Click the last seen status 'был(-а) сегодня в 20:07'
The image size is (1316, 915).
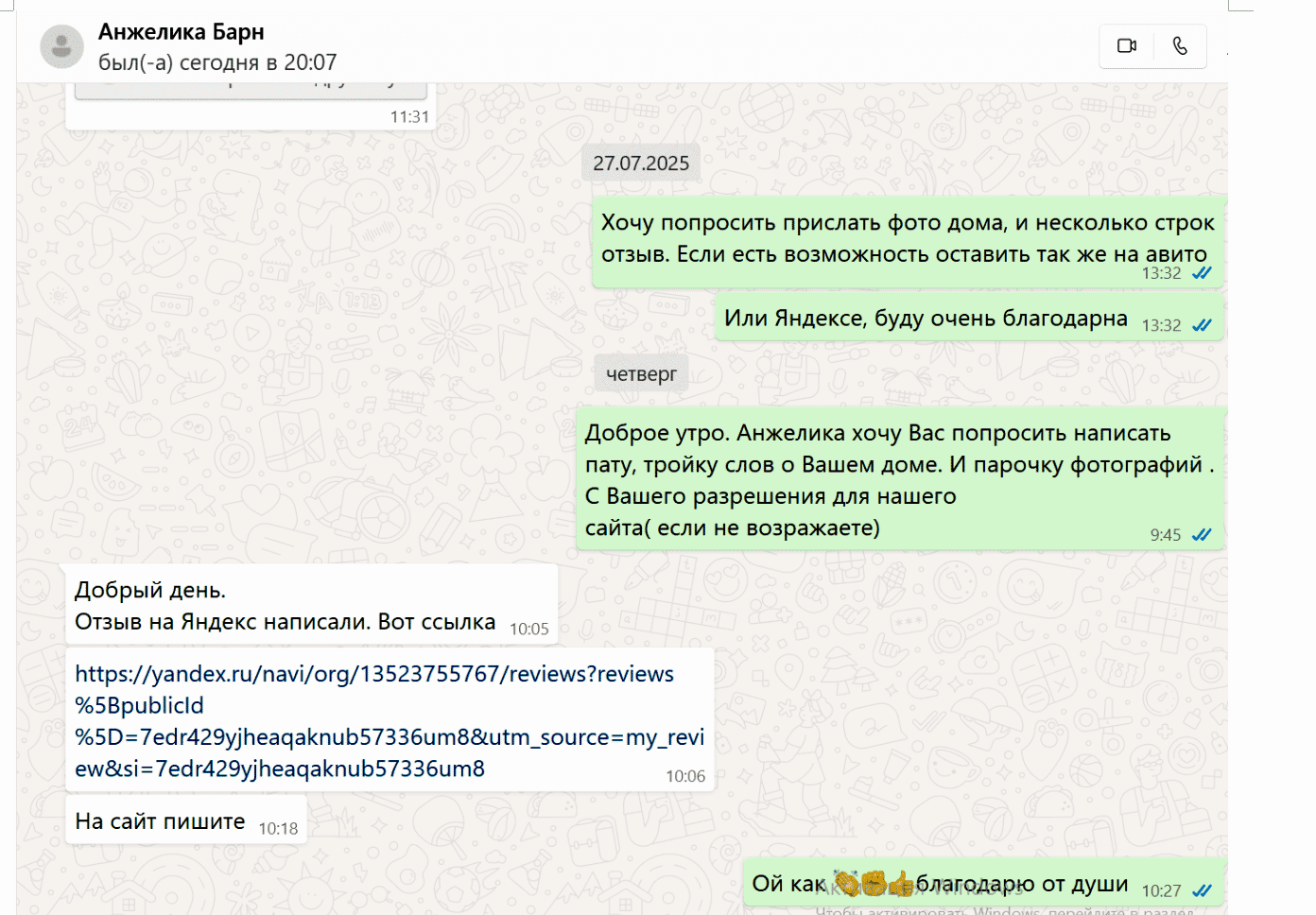tap(217, 62)
